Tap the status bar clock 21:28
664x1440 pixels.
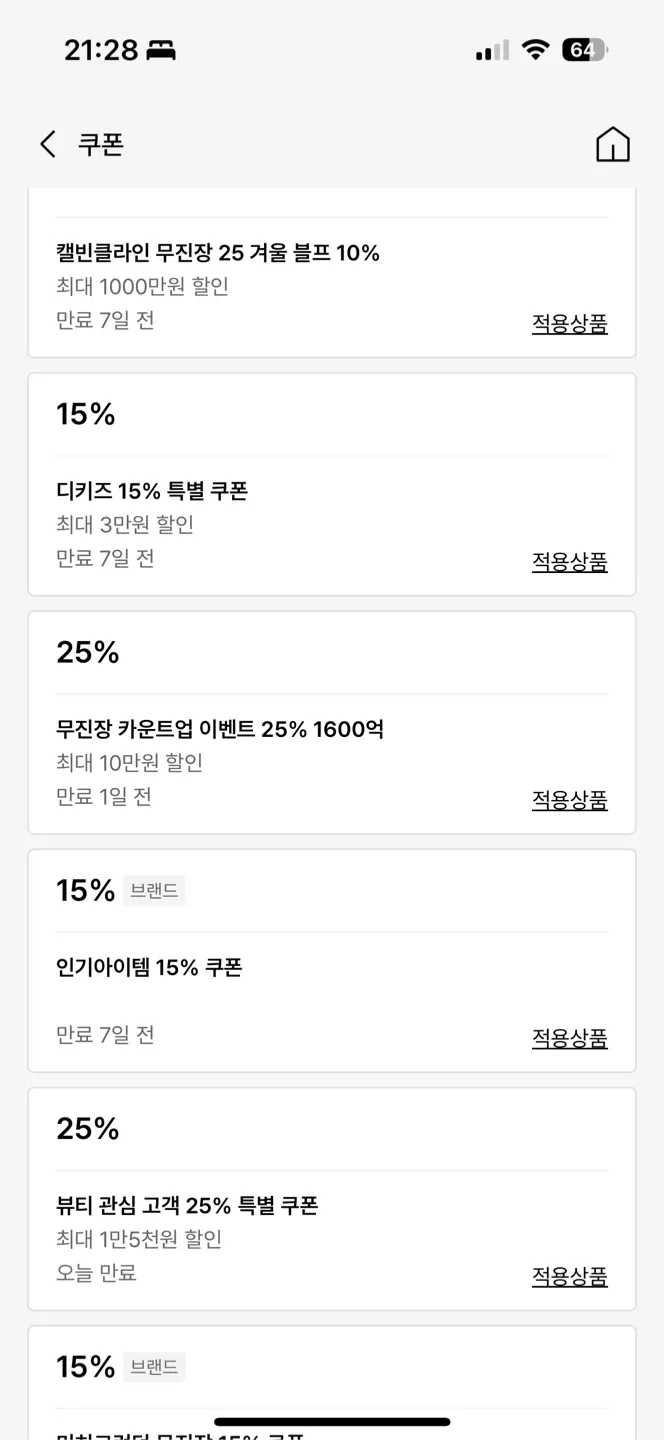(100, 50)
